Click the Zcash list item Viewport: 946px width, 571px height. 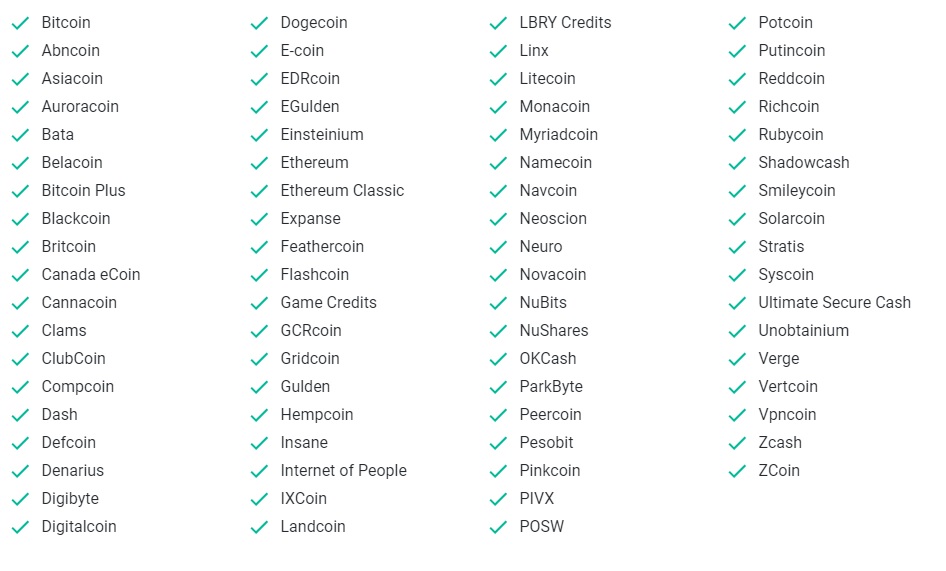pos(779,442)
